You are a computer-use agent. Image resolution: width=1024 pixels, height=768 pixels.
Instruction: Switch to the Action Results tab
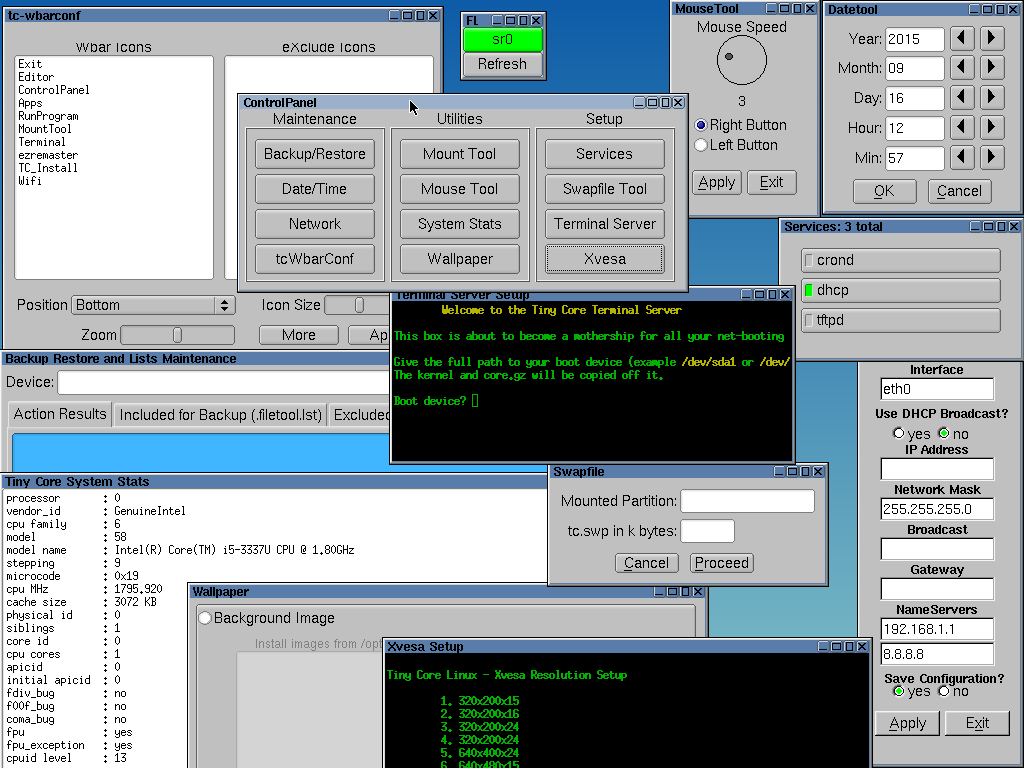click(59, 414)
